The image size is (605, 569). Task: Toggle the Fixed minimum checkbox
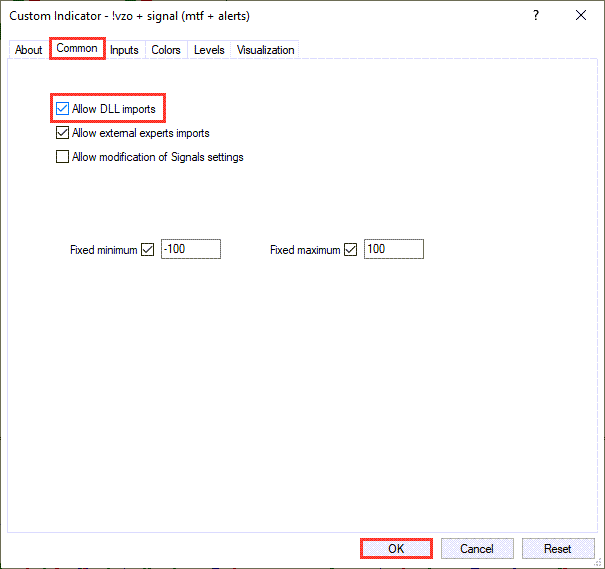point(147,250)
